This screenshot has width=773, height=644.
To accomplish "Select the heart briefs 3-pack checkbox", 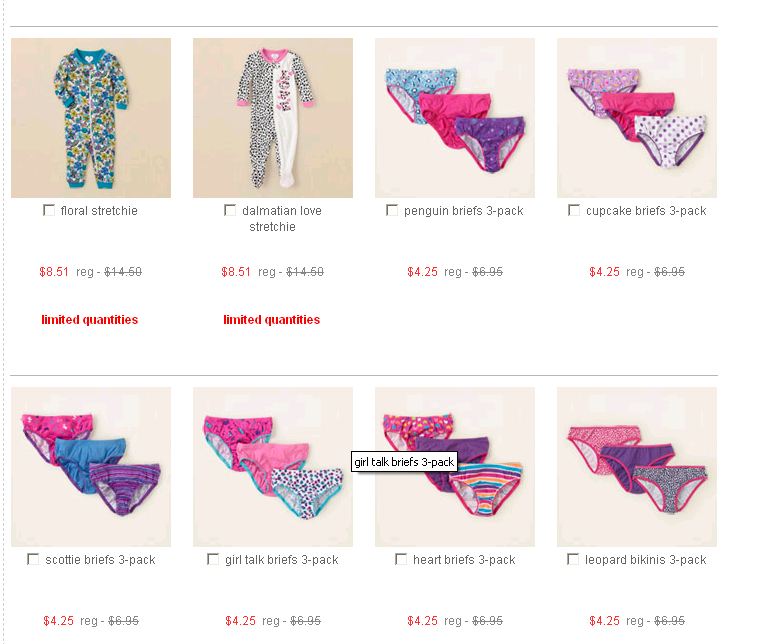I will coord(401,559).
